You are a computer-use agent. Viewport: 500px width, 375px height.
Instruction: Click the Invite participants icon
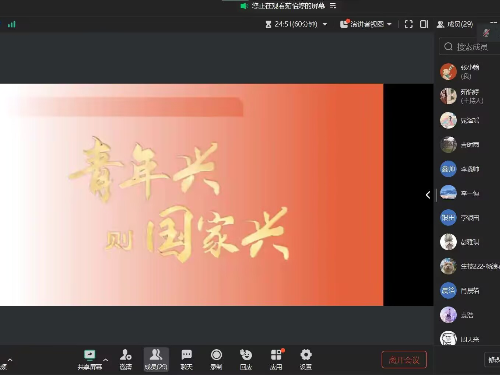[x=126, y=360]
